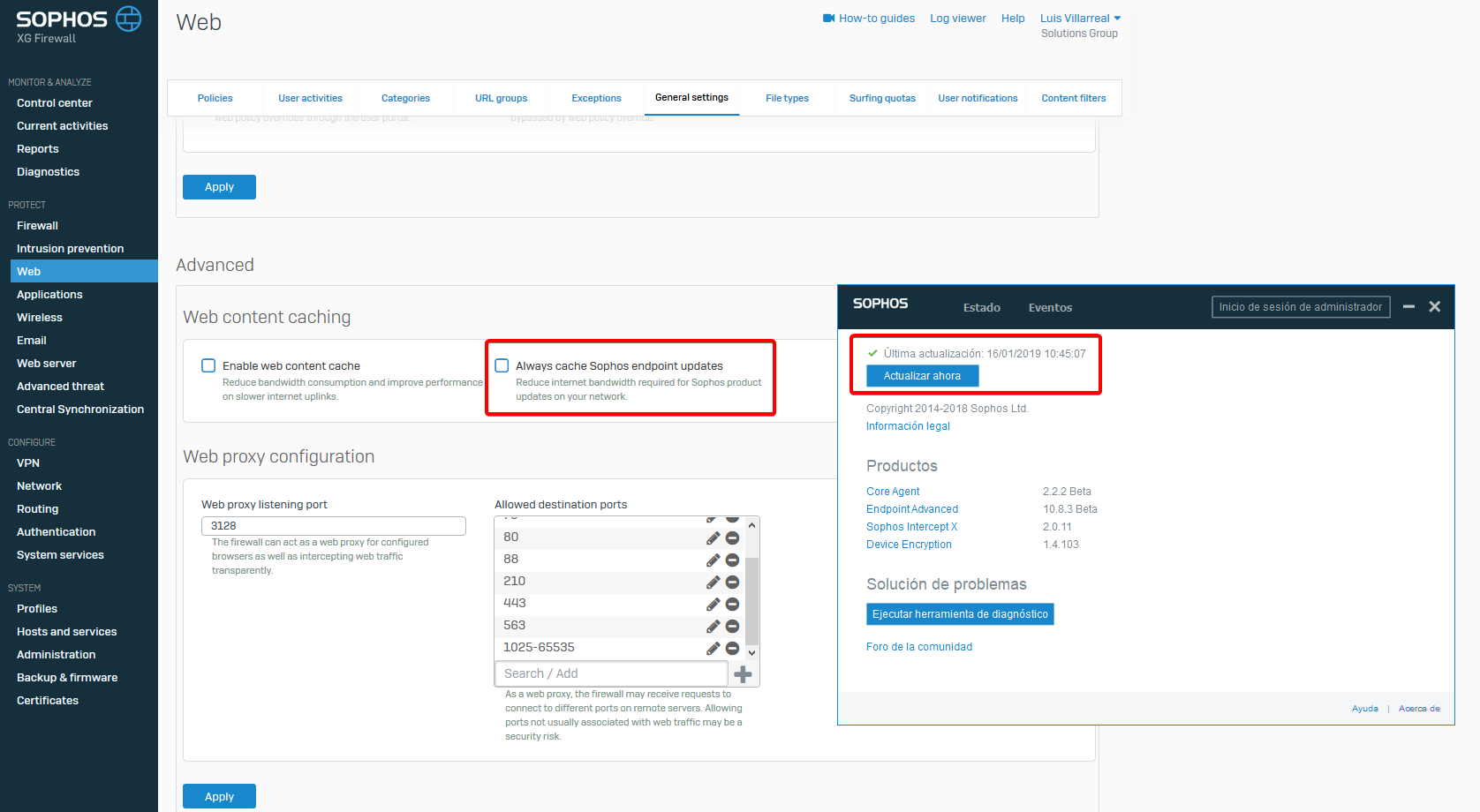Remove port 210 with the minus icon

click(x=732, y=582)
